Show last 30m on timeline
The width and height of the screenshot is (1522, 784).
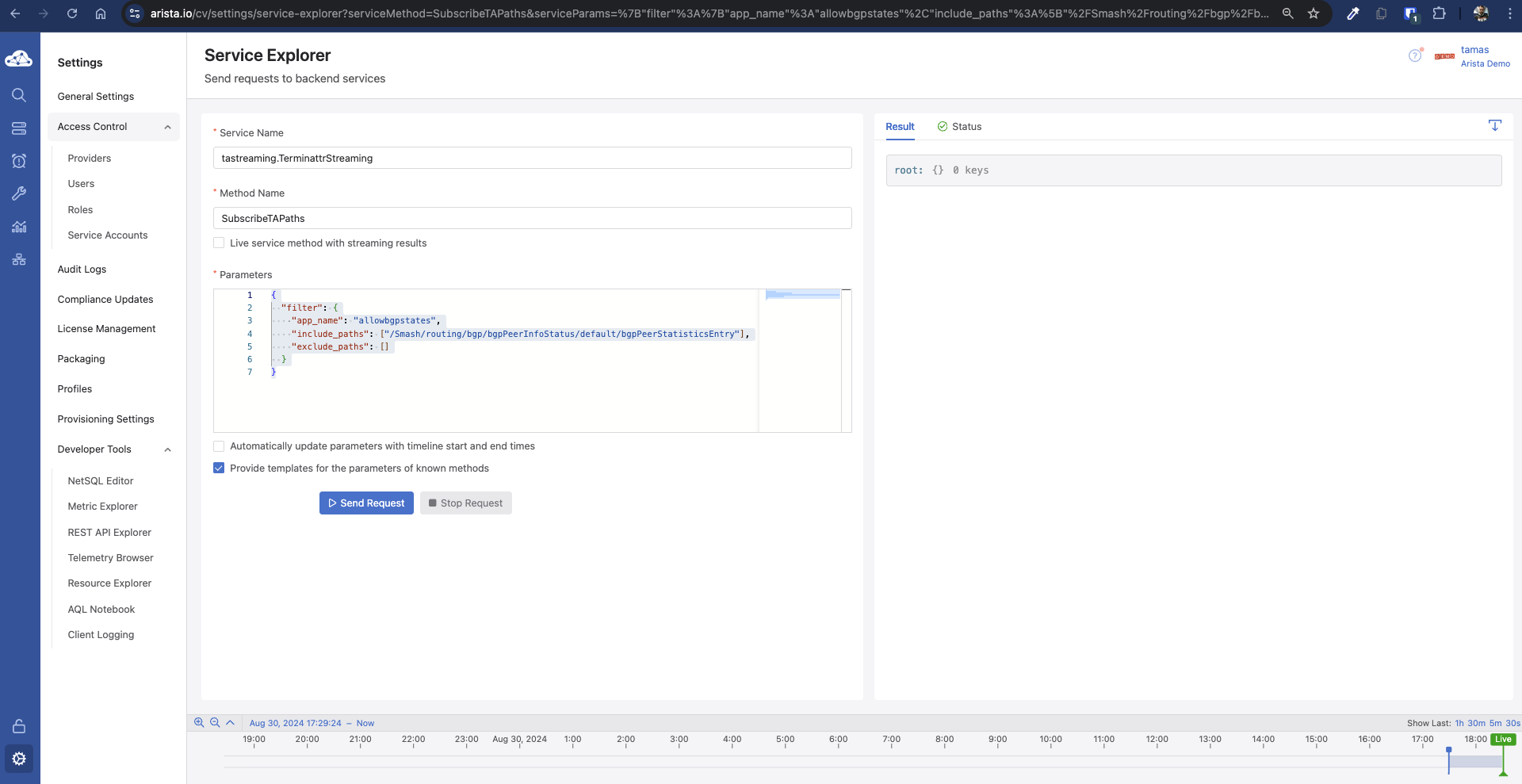click(1476, 723)
